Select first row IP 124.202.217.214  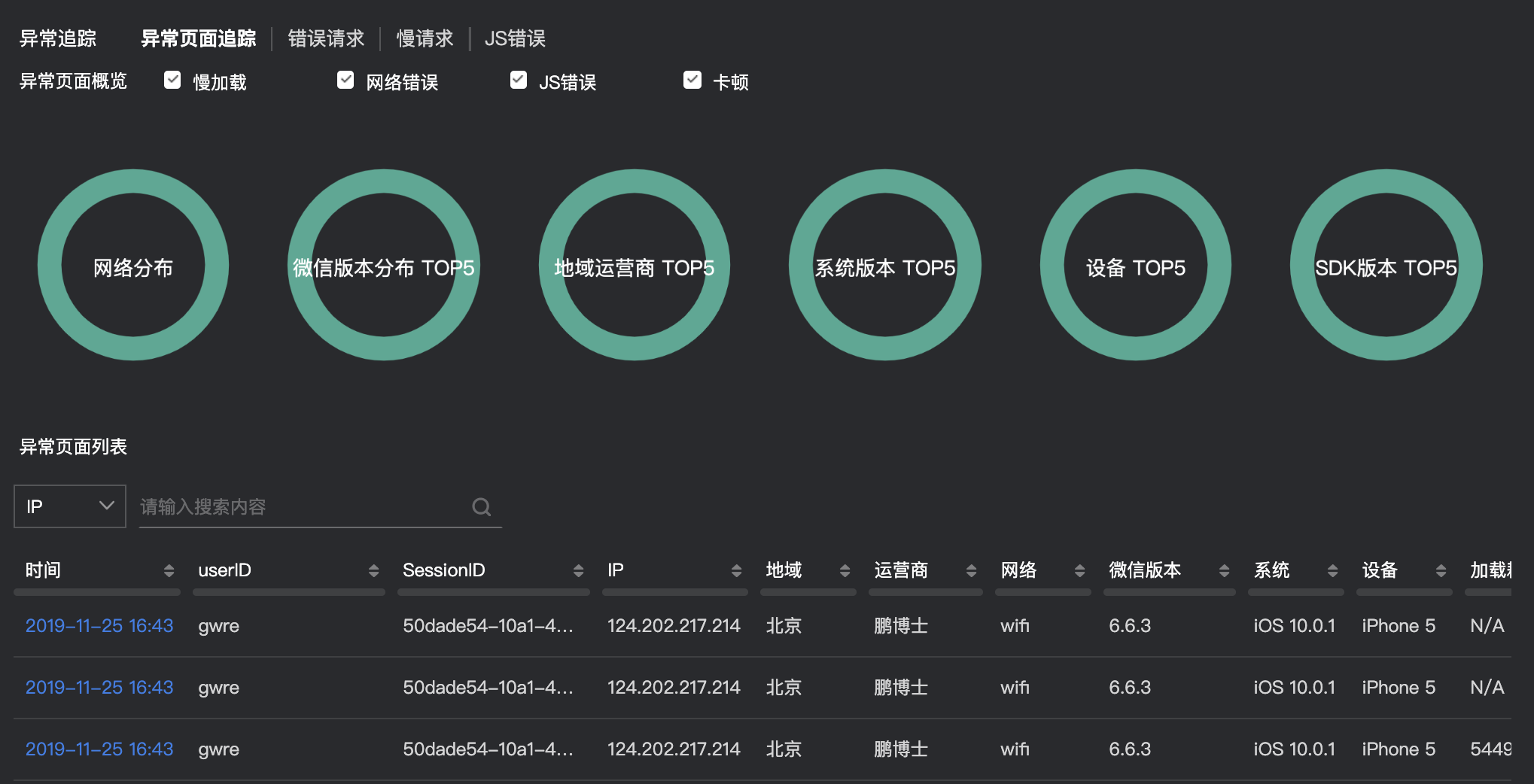(674, 626)
